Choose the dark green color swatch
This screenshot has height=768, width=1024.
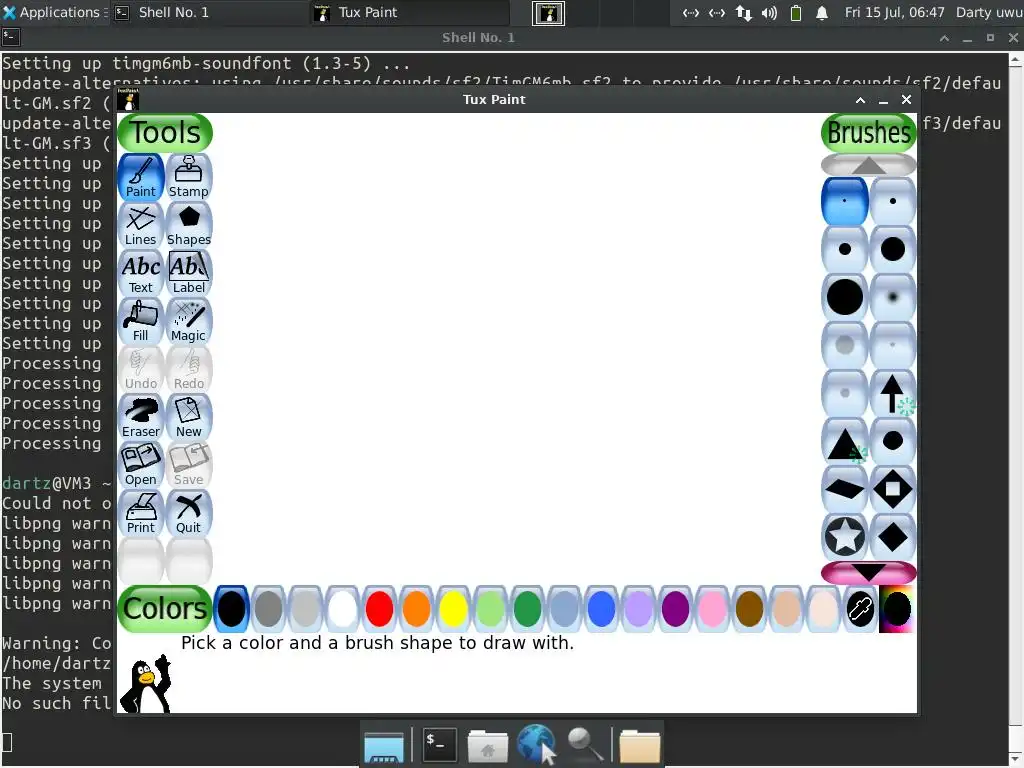[x=527, y=609]
